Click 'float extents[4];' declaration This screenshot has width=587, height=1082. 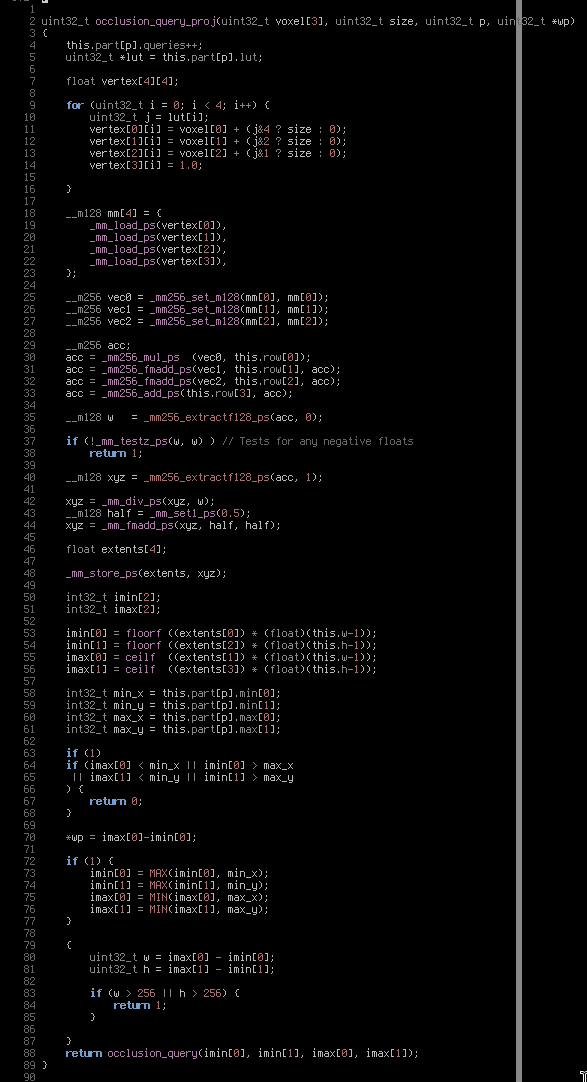click(116, 549)
